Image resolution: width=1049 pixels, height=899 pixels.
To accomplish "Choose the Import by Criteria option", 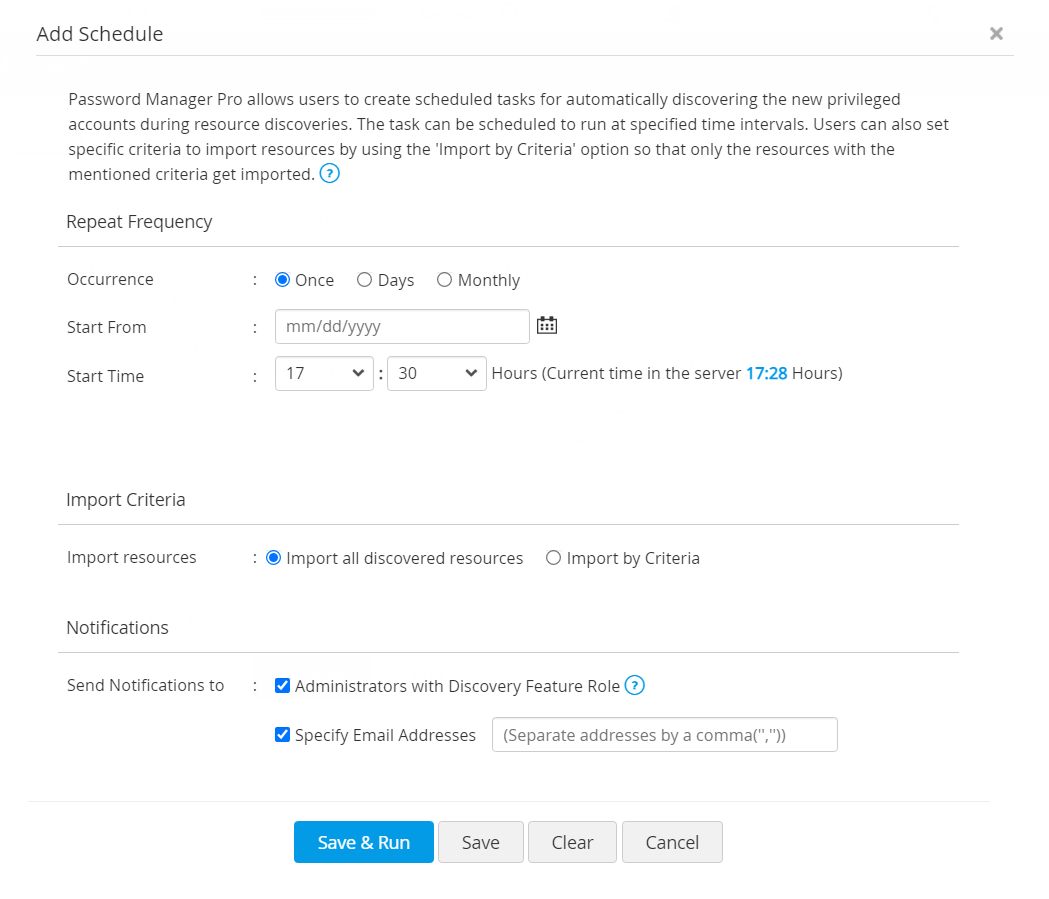I will [553, 558].
